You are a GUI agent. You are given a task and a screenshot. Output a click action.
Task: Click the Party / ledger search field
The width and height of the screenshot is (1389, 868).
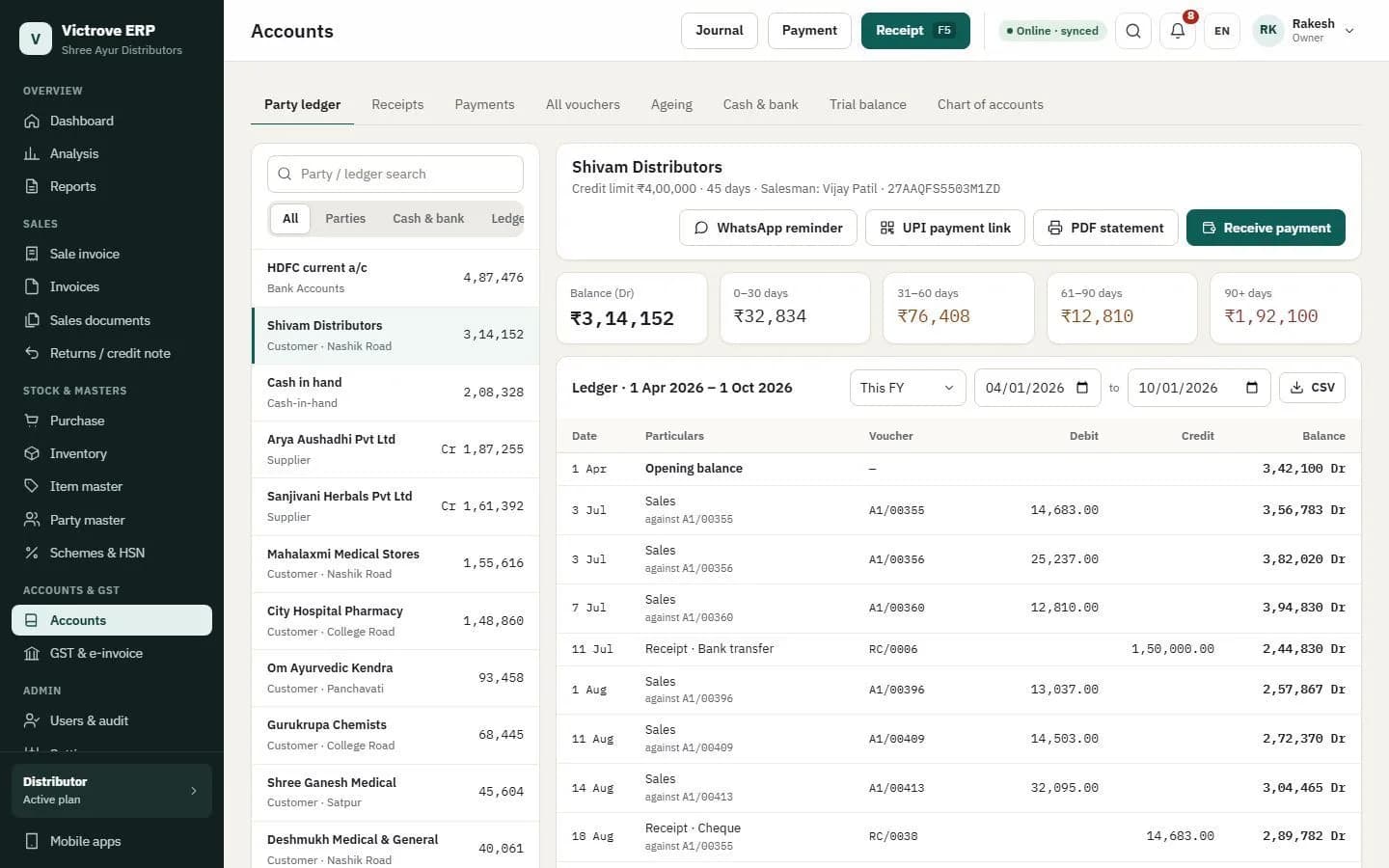coord(395,174)
